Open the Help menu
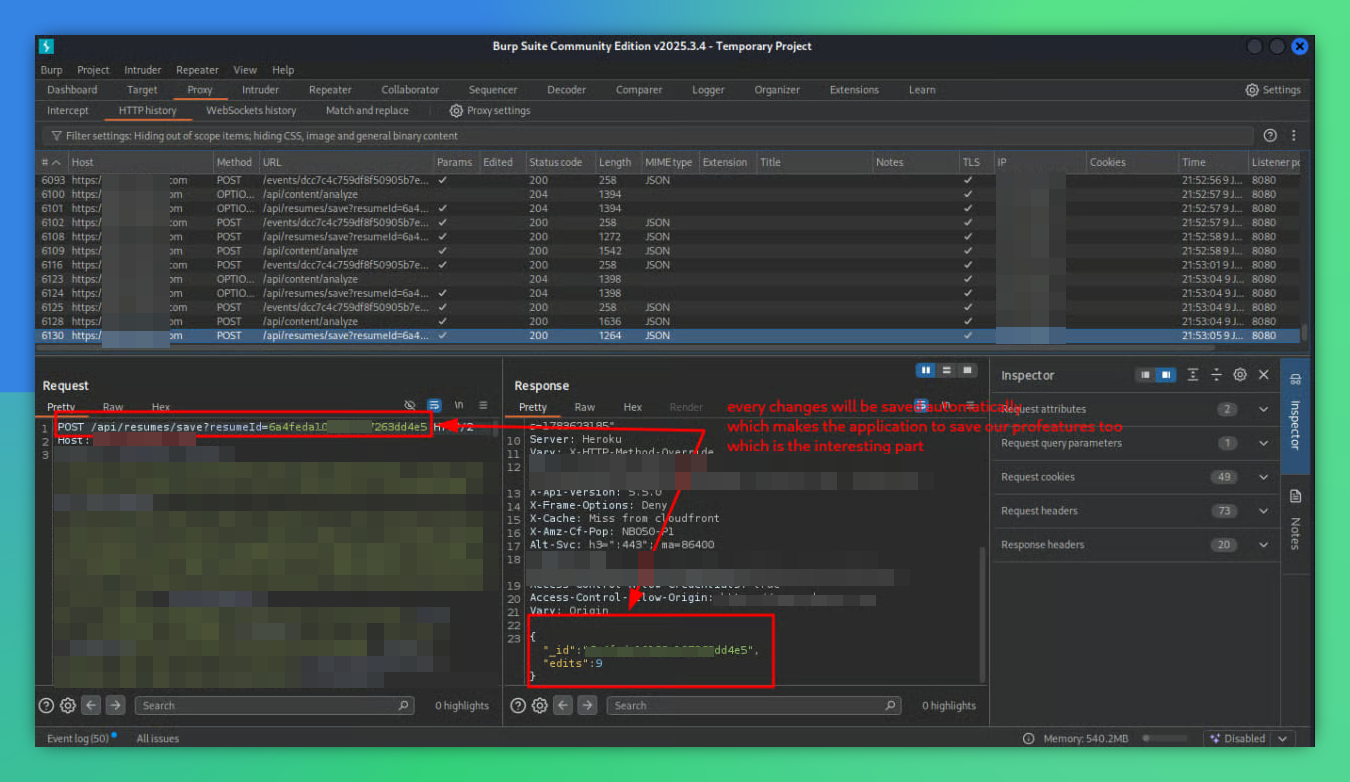Screen dimensions: 1350x782 coord(283,70)
